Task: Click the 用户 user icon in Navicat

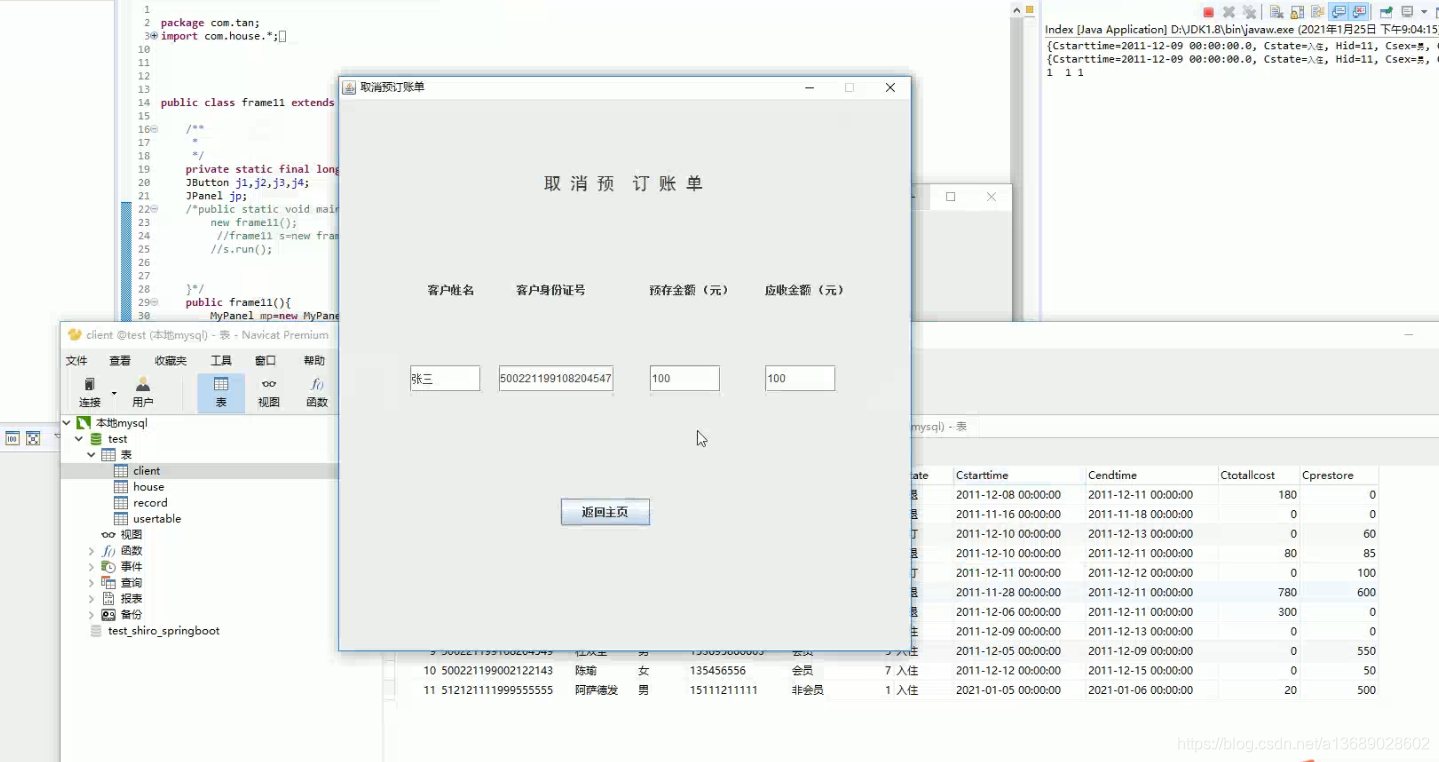Action: (x=143, y=392)
